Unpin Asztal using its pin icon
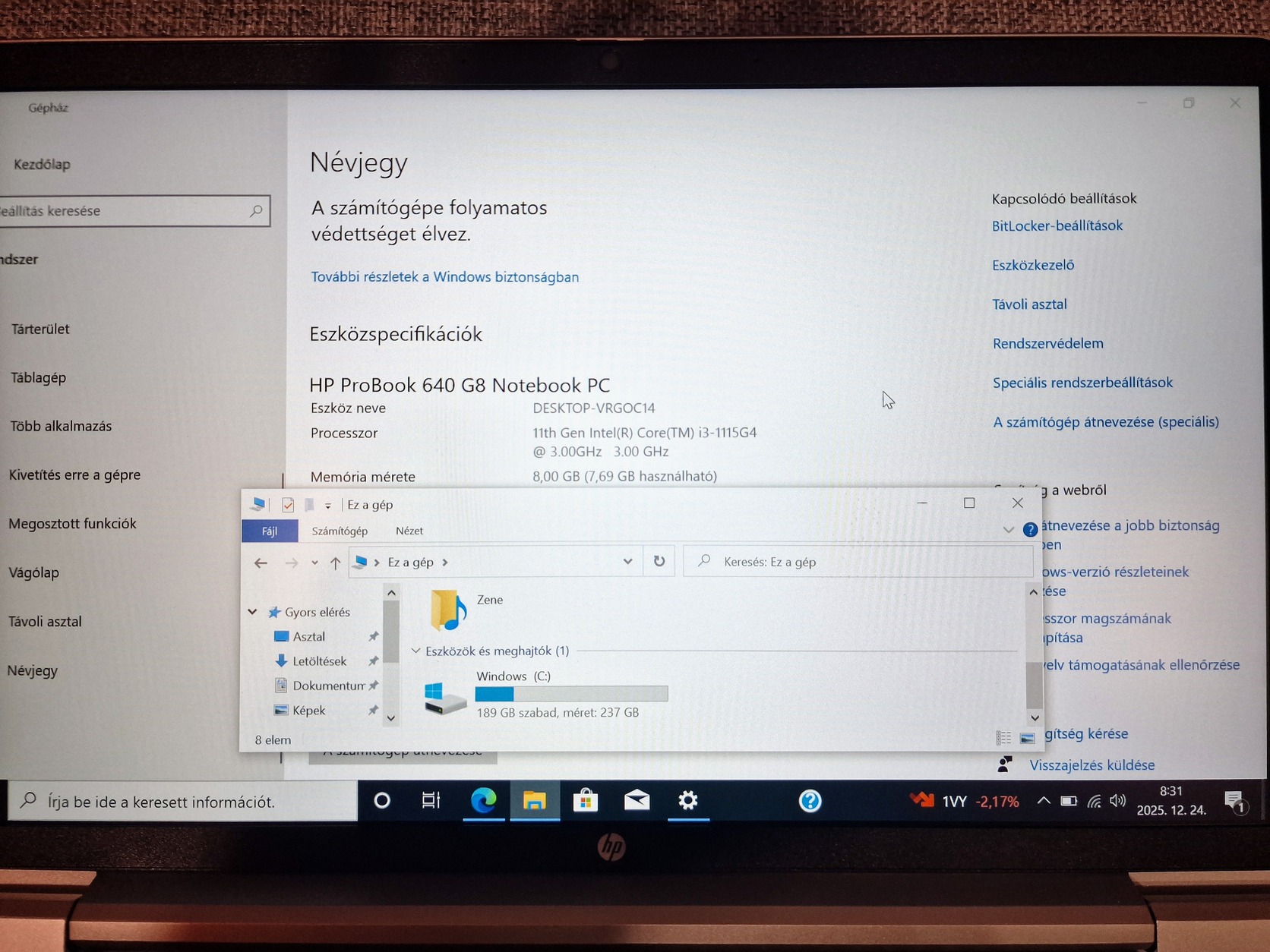This screenshot has width=1270, height=952. coord(373,637)
